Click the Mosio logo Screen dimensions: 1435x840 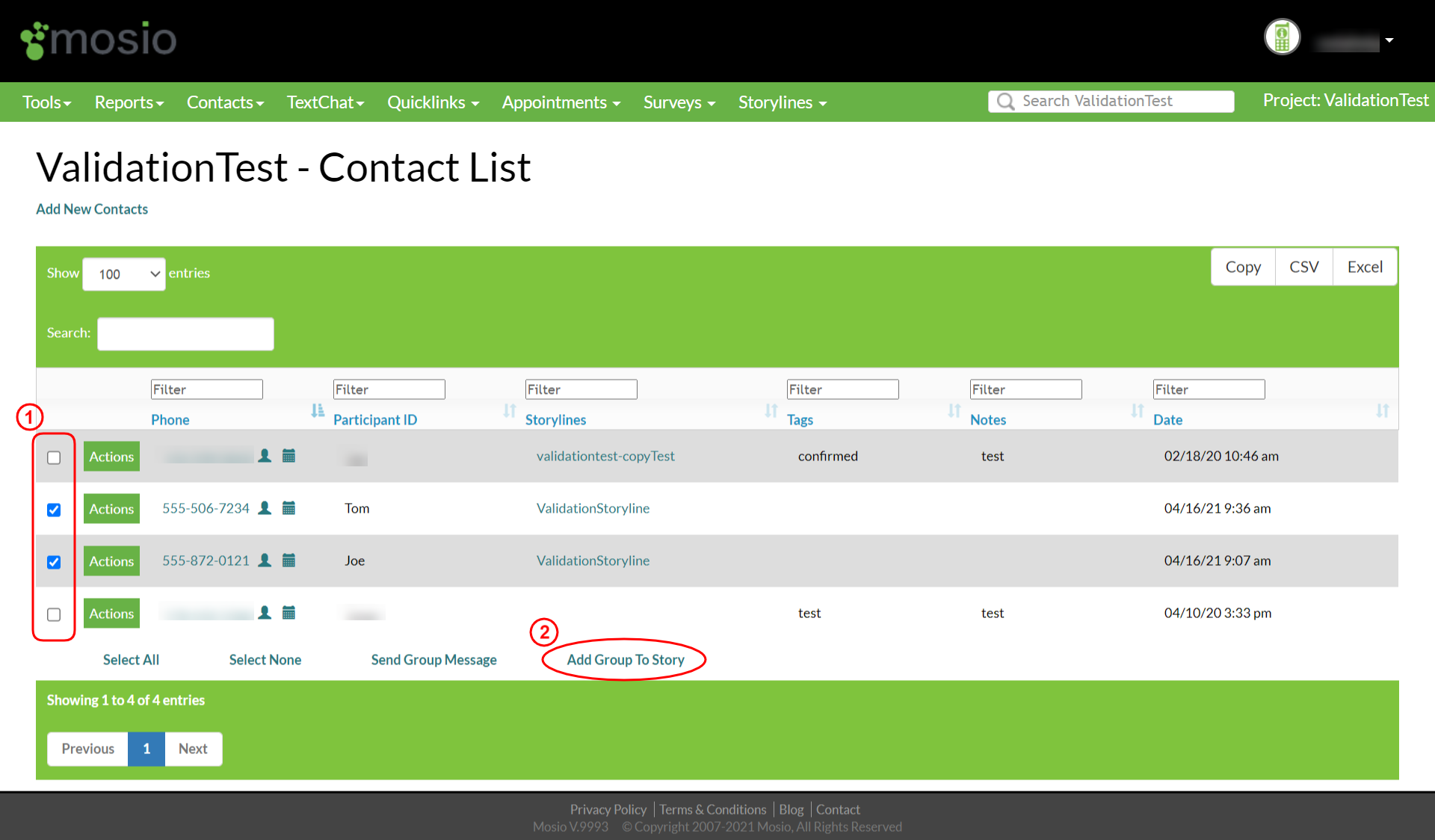(98, 40)
